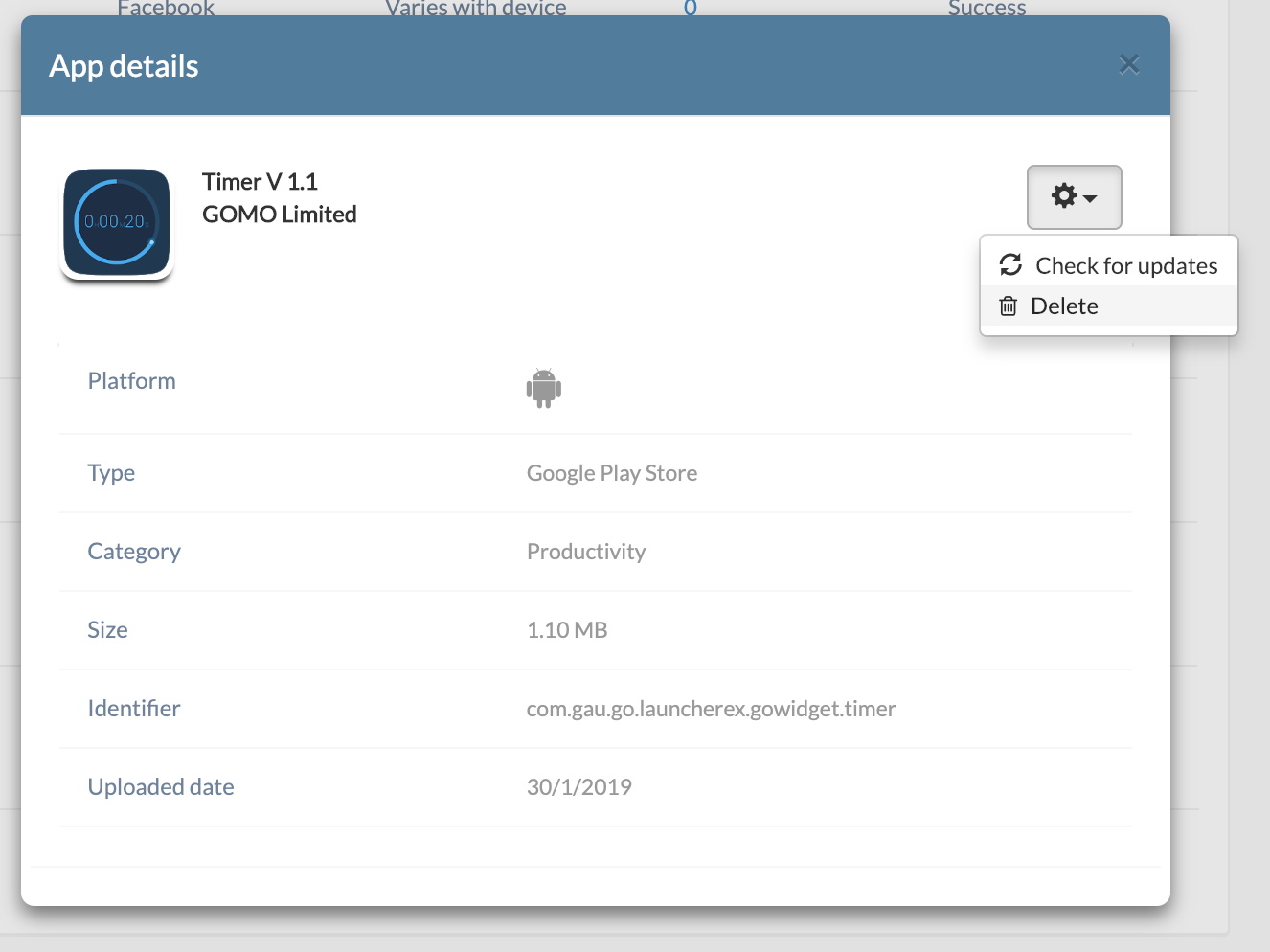Screen dimensions: 1270x952
Task: Choose Delete from the dropdown menu
Action: (x=1109, y=306)
